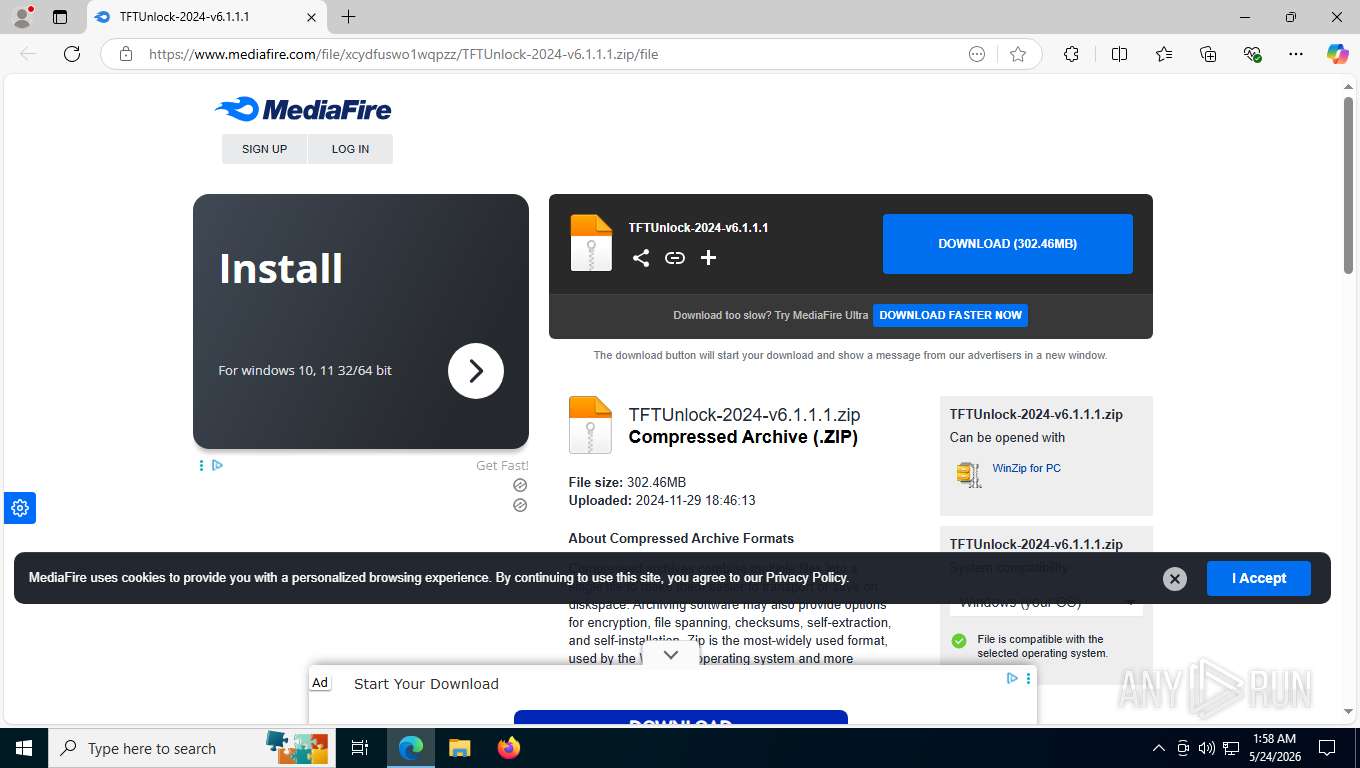View site information lock icon
1360x768 pixels.
click(x=126, y=54)
